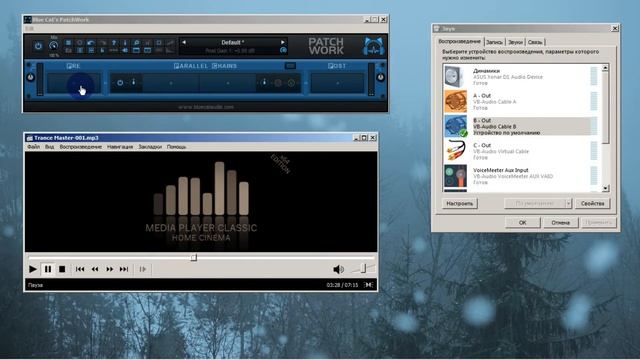Click the PatchWork input gain knob on left
640x360 pixels.
click(x=30, y=77)
